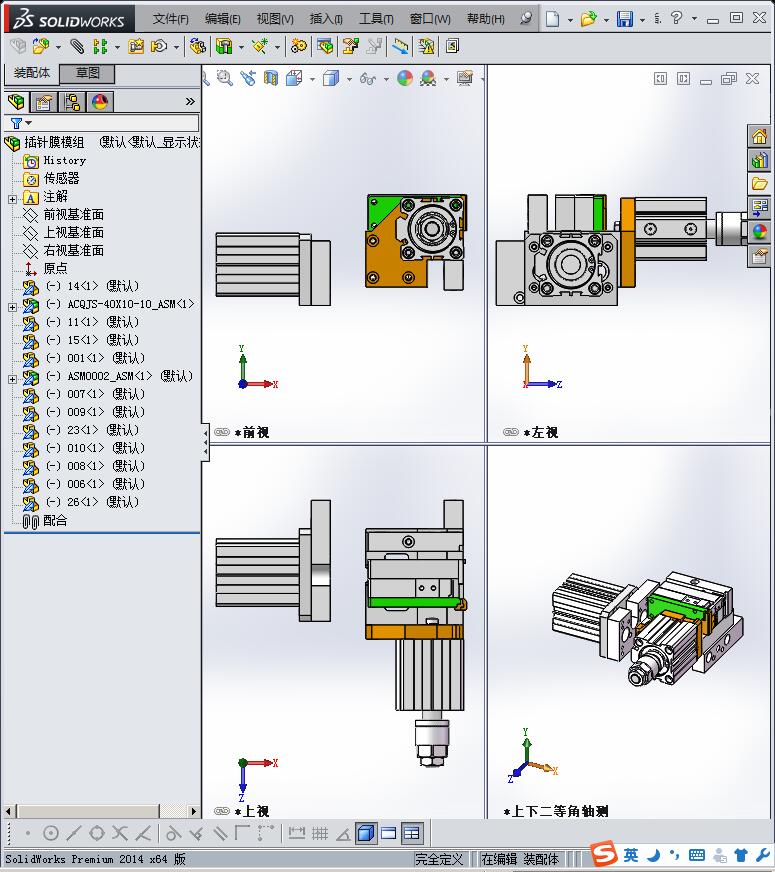775x872 pixels.
Task: Open the 窗口(W) menu
Action: click(430, 19)
